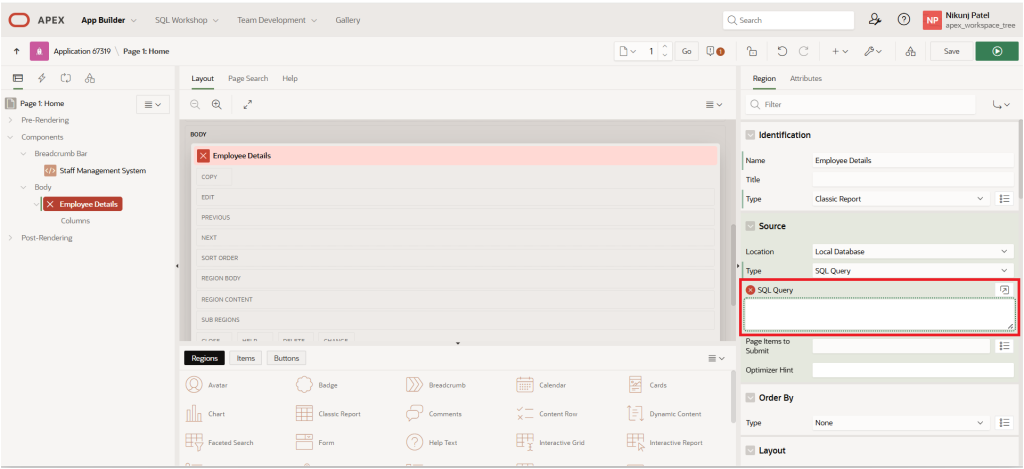The width and height of the screenshot is (1024, 469).
Task: Open the Shared Components icon in toolbar
Action: 909,51
